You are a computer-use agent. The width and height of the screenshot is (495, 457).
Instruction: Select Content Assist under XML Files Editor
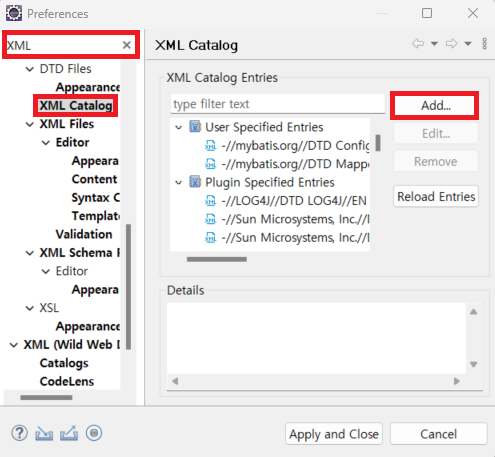pyautogui.click(x=95, y=179)
